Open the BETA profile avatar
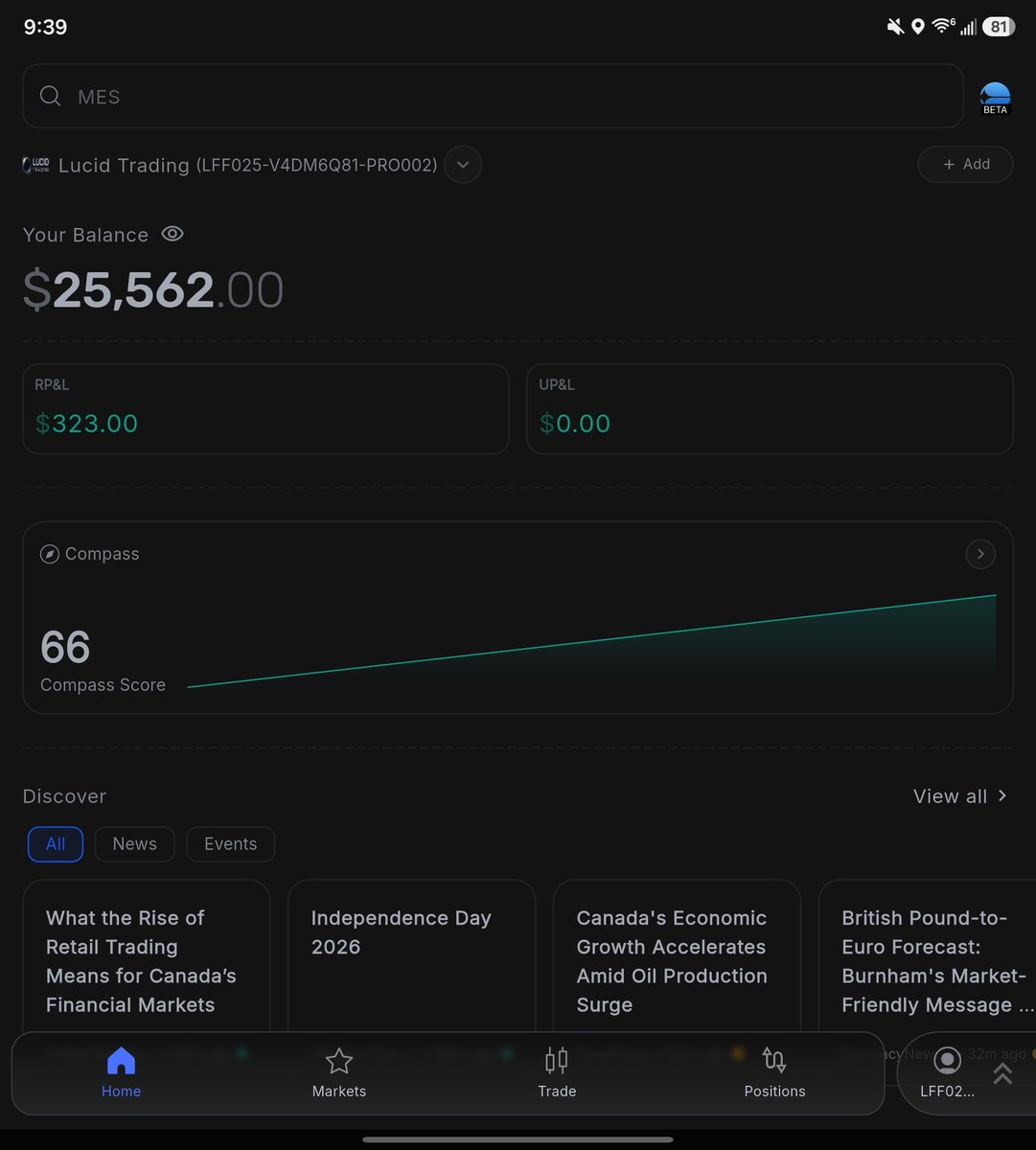This screenshot has width=1036, height=1150. 996,98
